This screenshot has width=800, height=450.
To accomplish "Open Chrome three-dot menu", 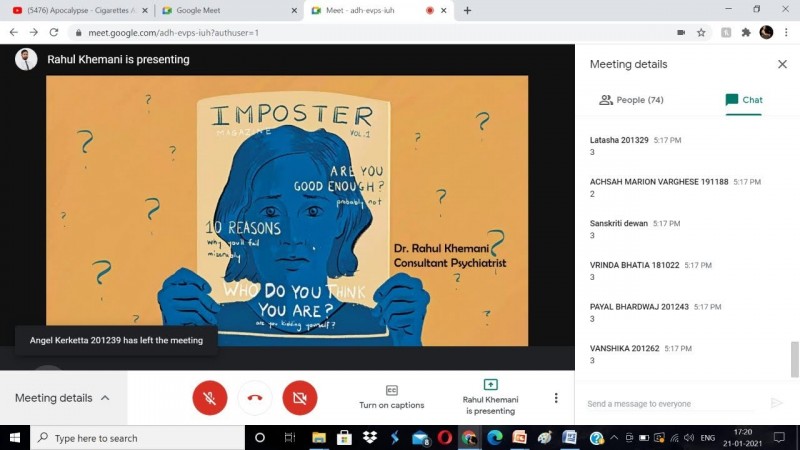I will [786, 33].
